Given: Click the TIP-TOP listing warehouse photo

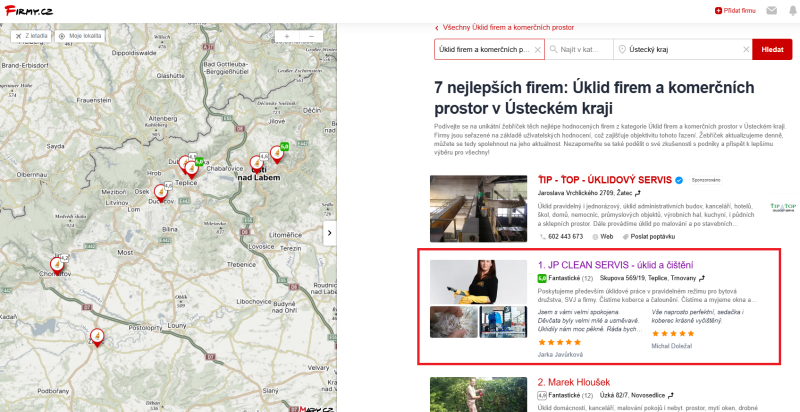Looking at the screenshot, I should point(478,209).
